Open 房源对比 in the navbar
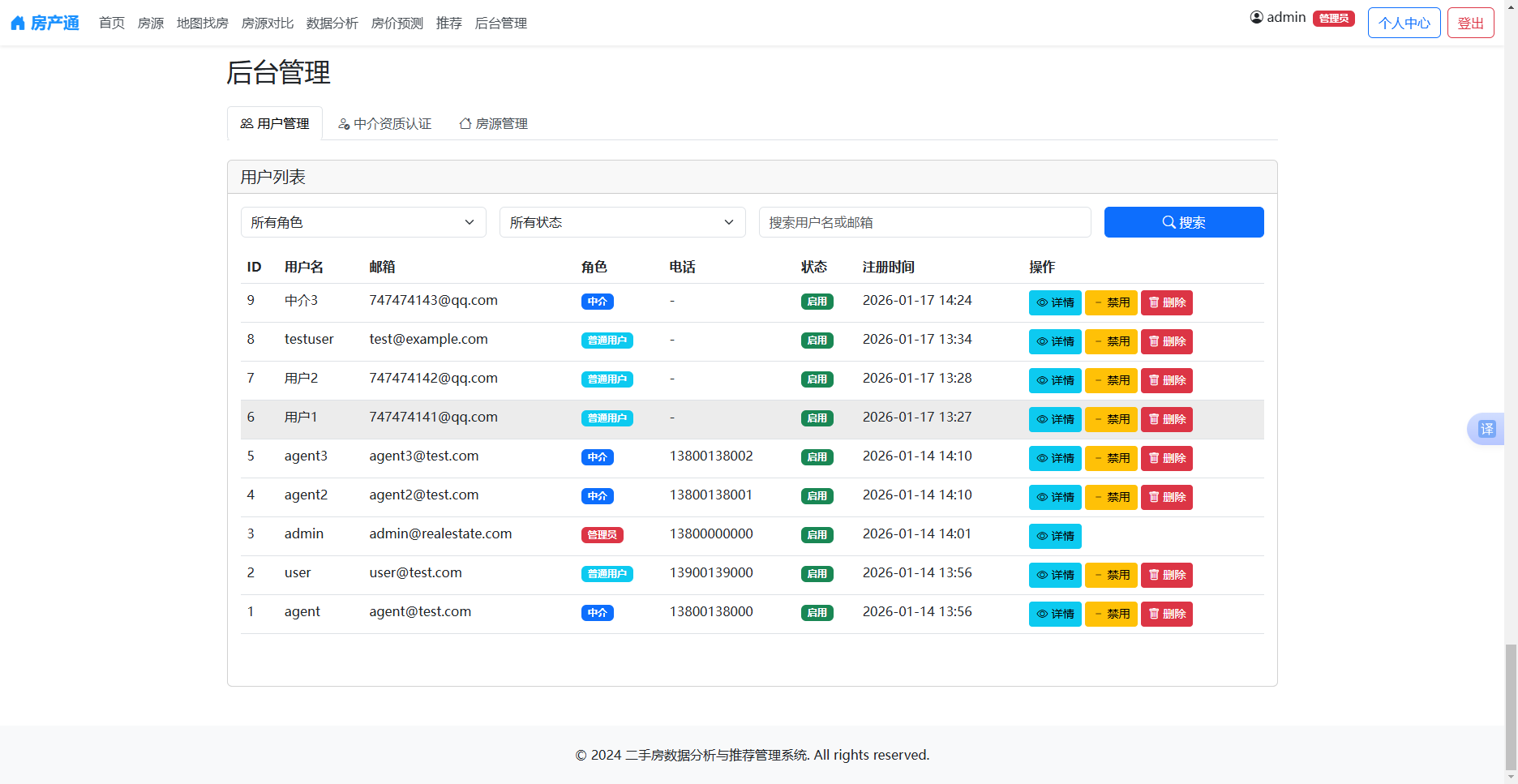1518x784 pixels. pyautogui.click(x=268, y=23)
